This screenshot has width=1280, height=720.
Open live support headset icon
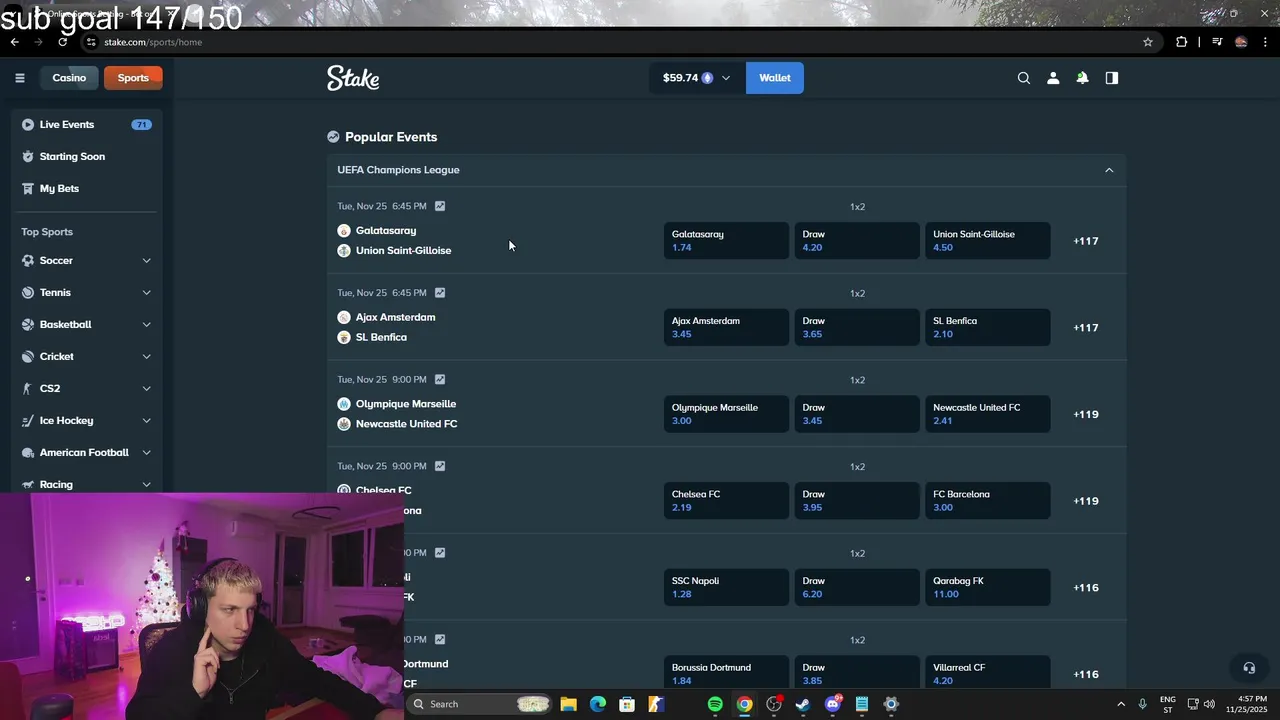[x=1249, y=668]
